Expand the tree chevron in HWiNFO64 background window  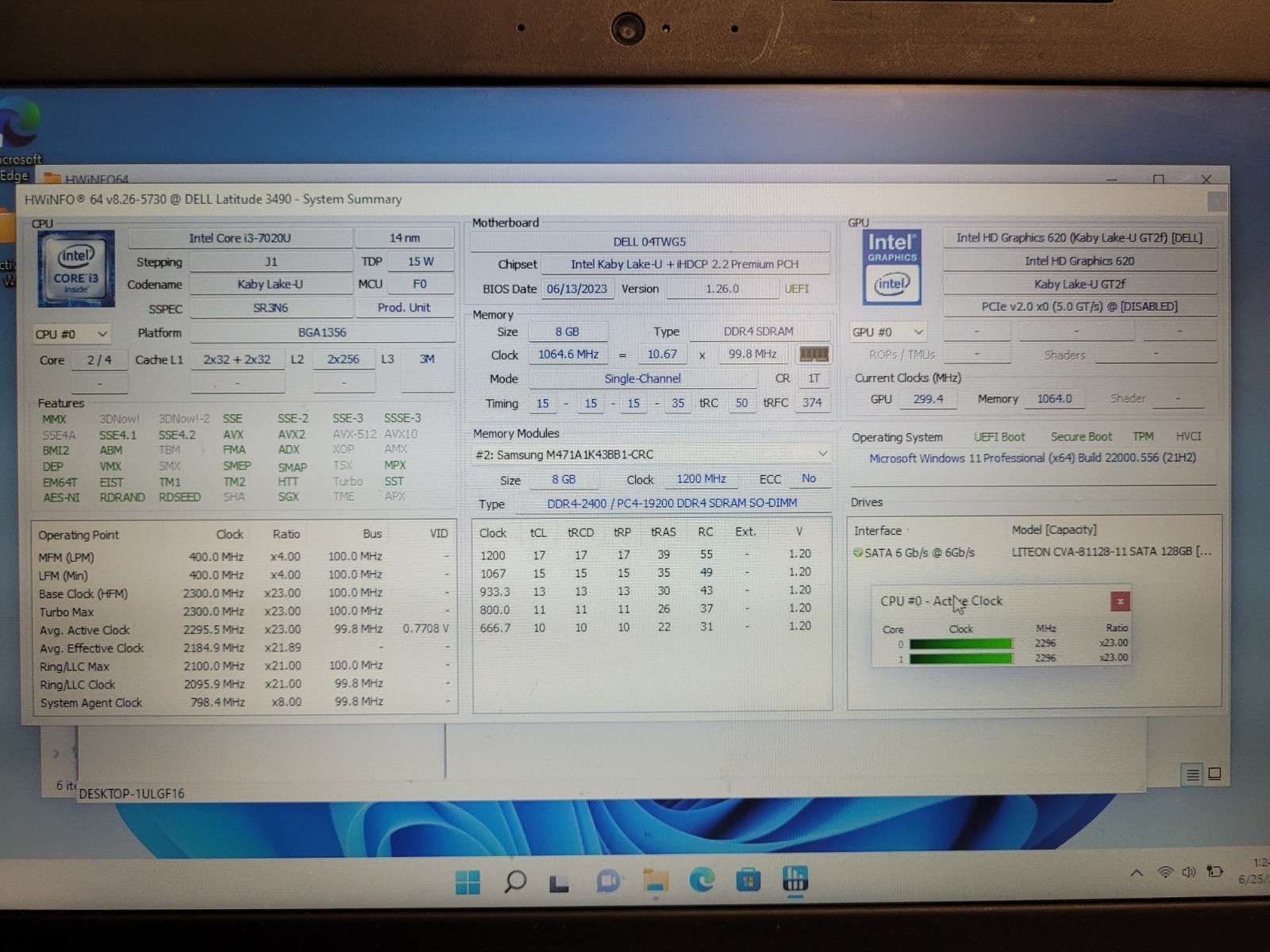pos(56,753)
